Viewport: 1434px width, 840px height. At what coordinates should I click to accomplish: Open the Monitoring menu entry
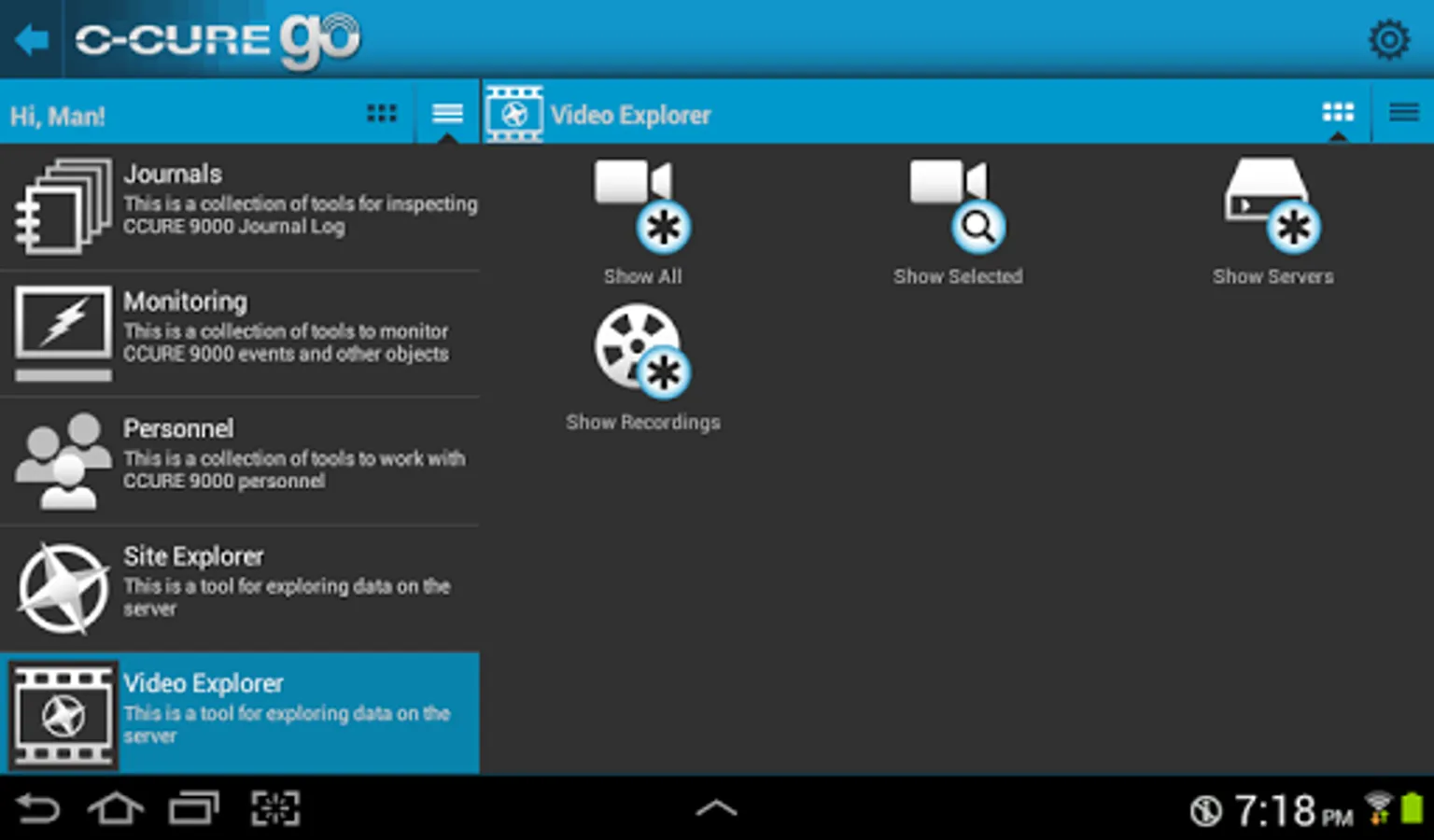coord(240,334)
